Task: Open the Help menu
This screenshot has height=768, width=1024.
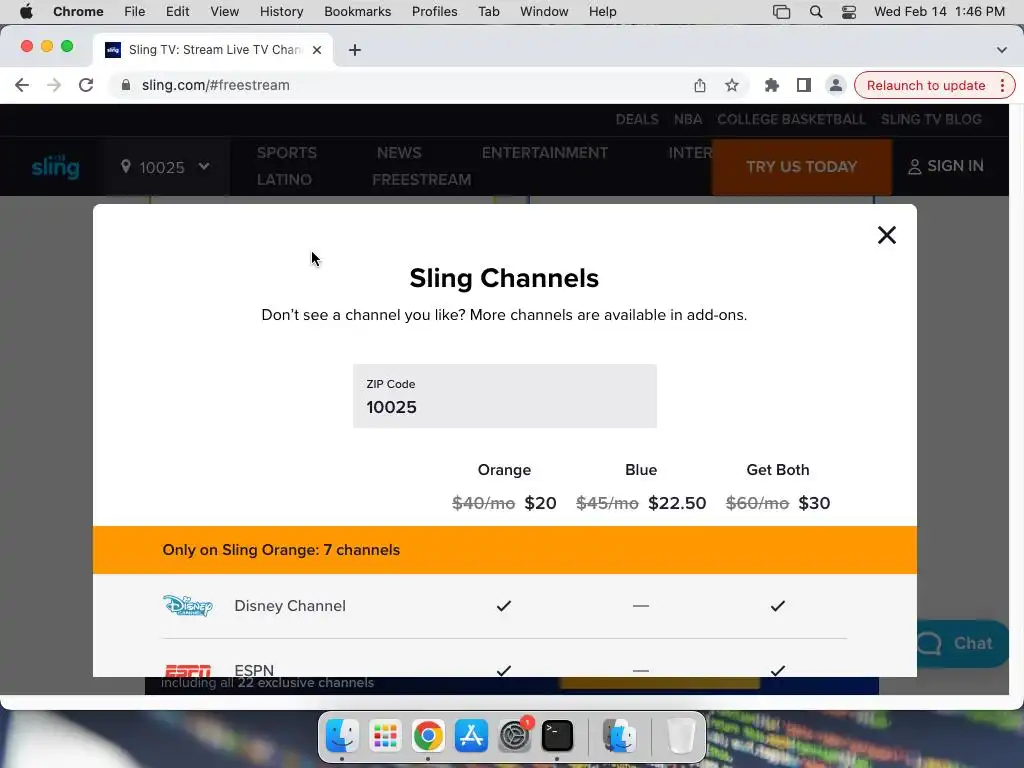Action: pos(602,12)
